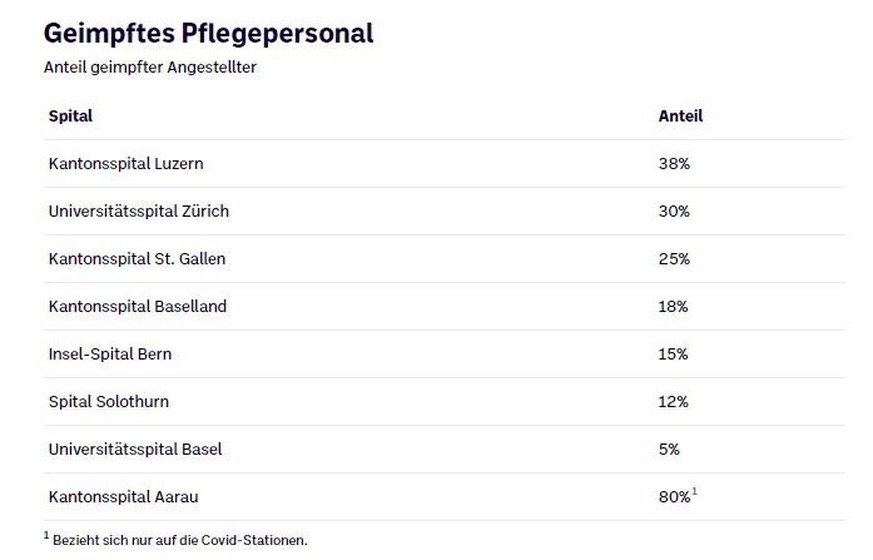Click the 15% share for Bern
Screen dimensions: 873x560
(x=673, y=354)
